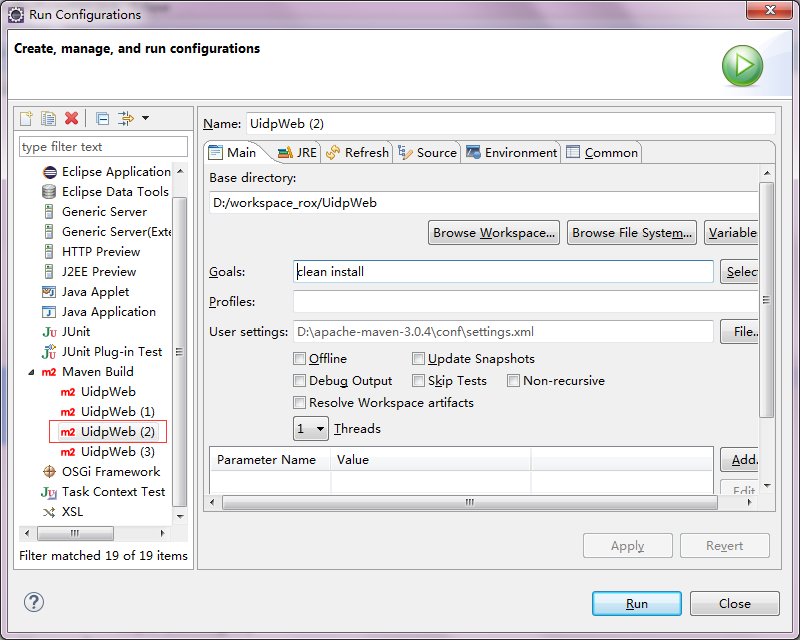Open the Threads count dropdown
The height and width of the screenshot is (640, 800).
[311, 429]
